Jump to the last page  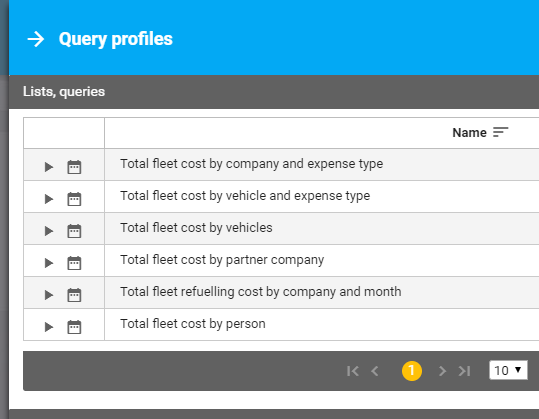(x=464, y=371)
